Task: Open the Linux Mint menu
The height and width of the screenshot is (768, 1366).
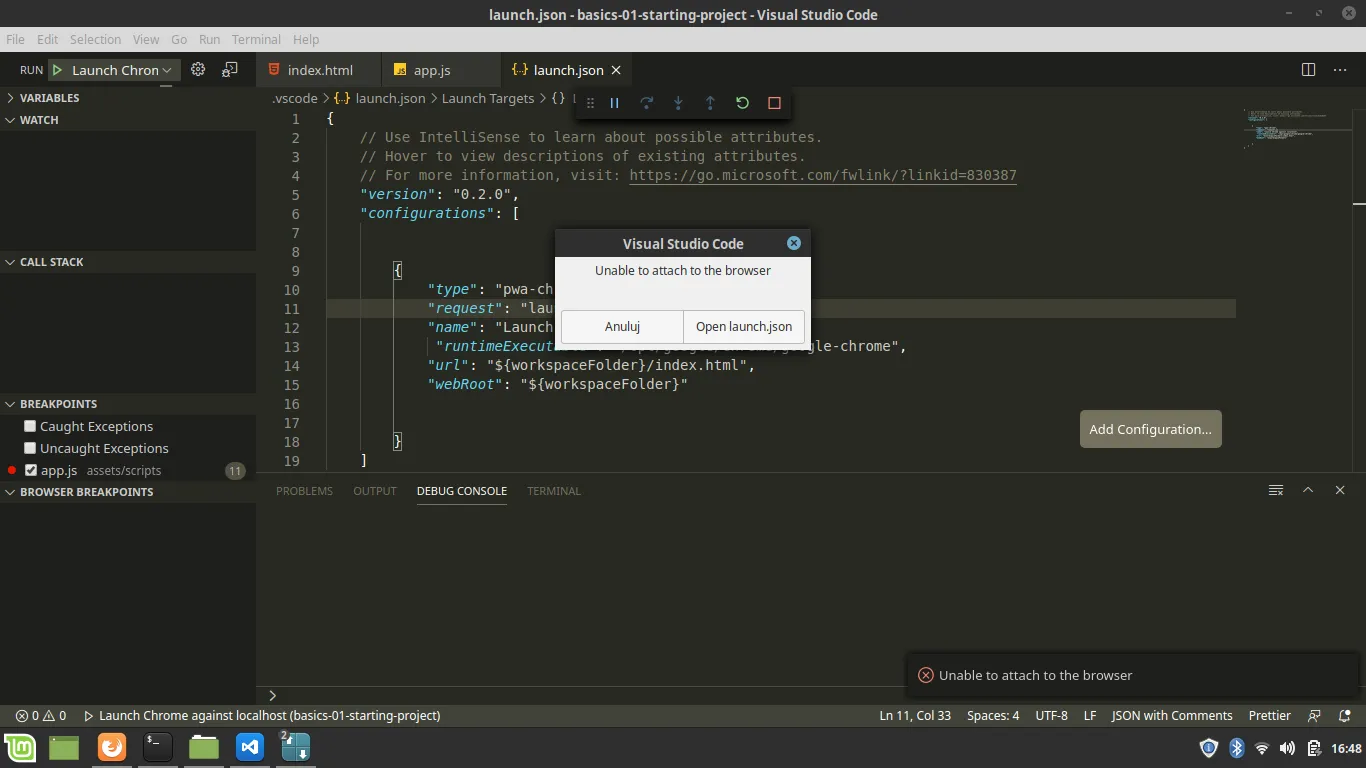Action: tap(20, 747)
